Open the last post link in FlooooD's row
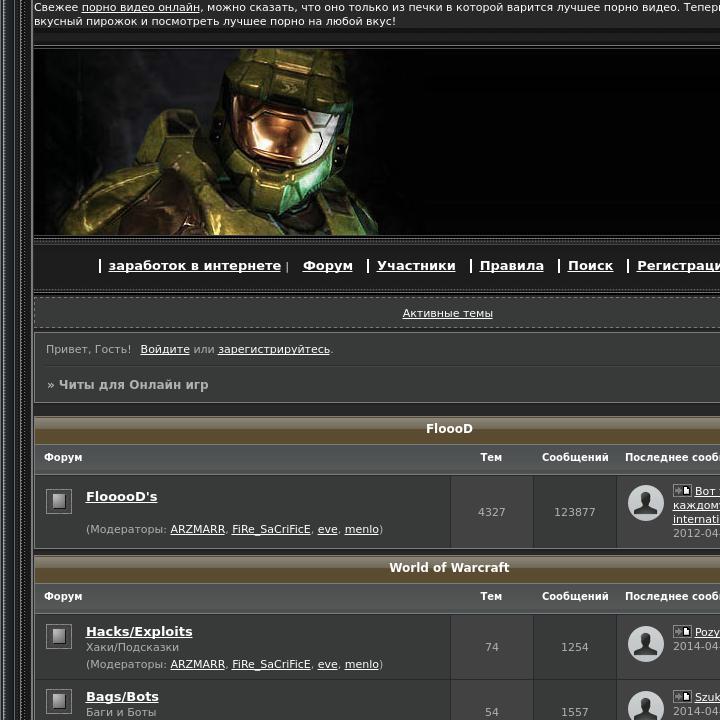Image resolution: width=720 pixels, height=720 pixels. [697, 505]
